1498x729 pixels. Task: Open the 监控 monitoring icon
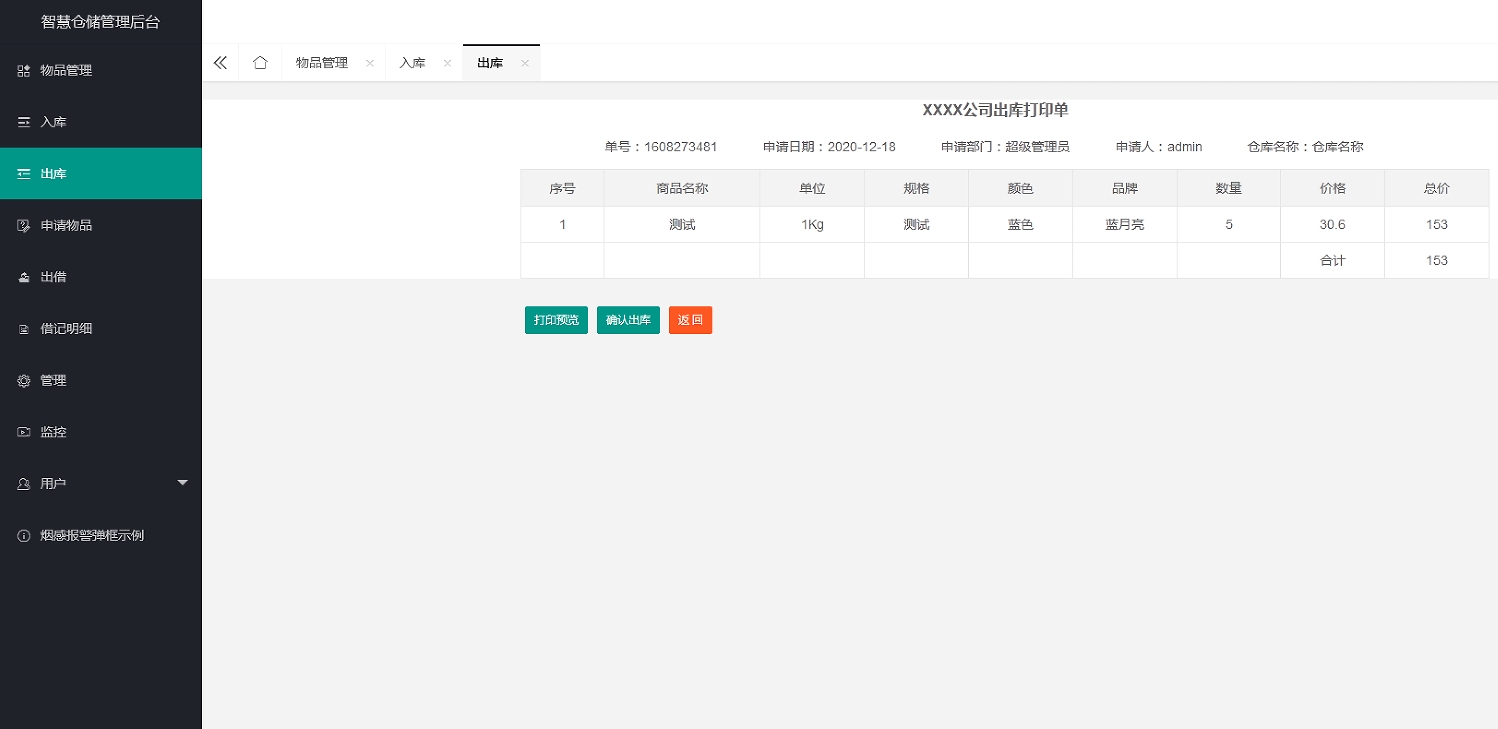point(24,432)
